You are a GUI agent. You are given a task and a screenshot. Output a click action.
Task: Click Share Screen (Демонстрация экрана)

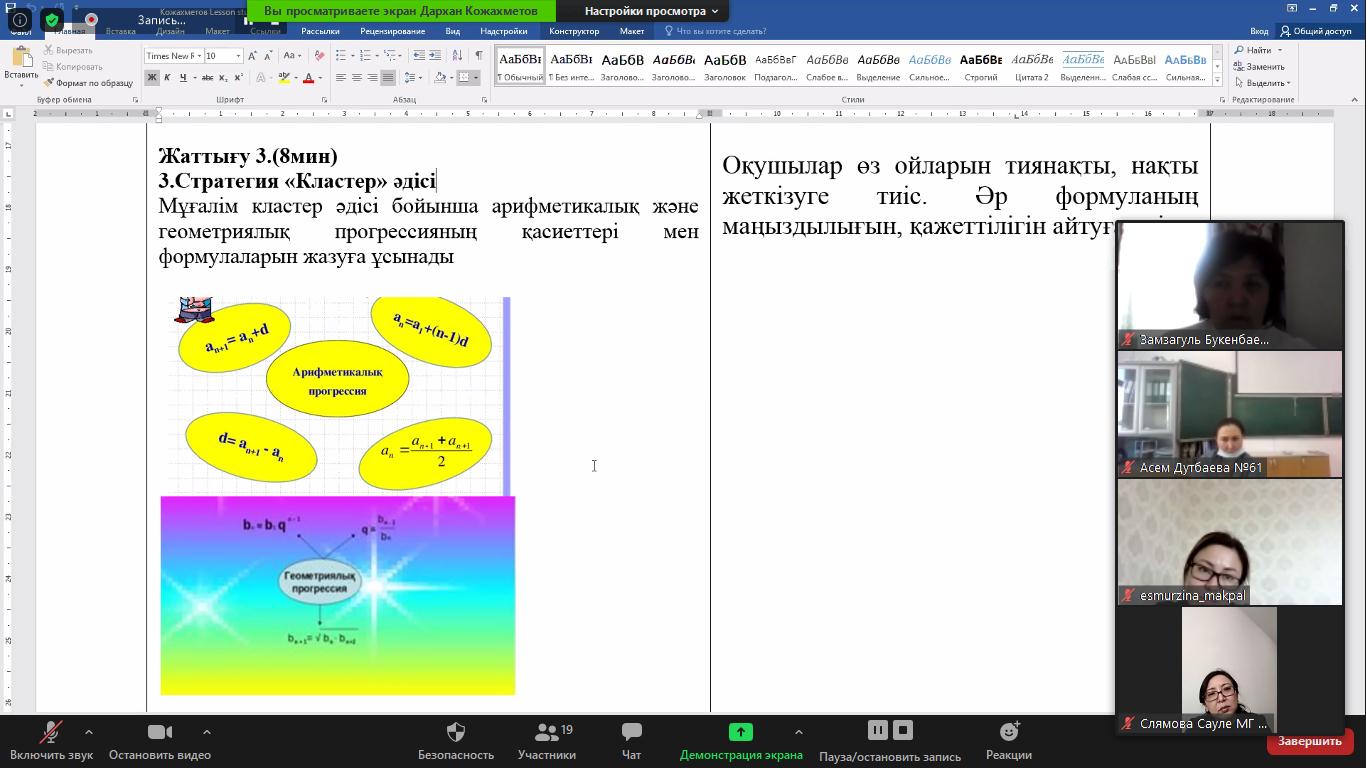[x=741, y=741]
